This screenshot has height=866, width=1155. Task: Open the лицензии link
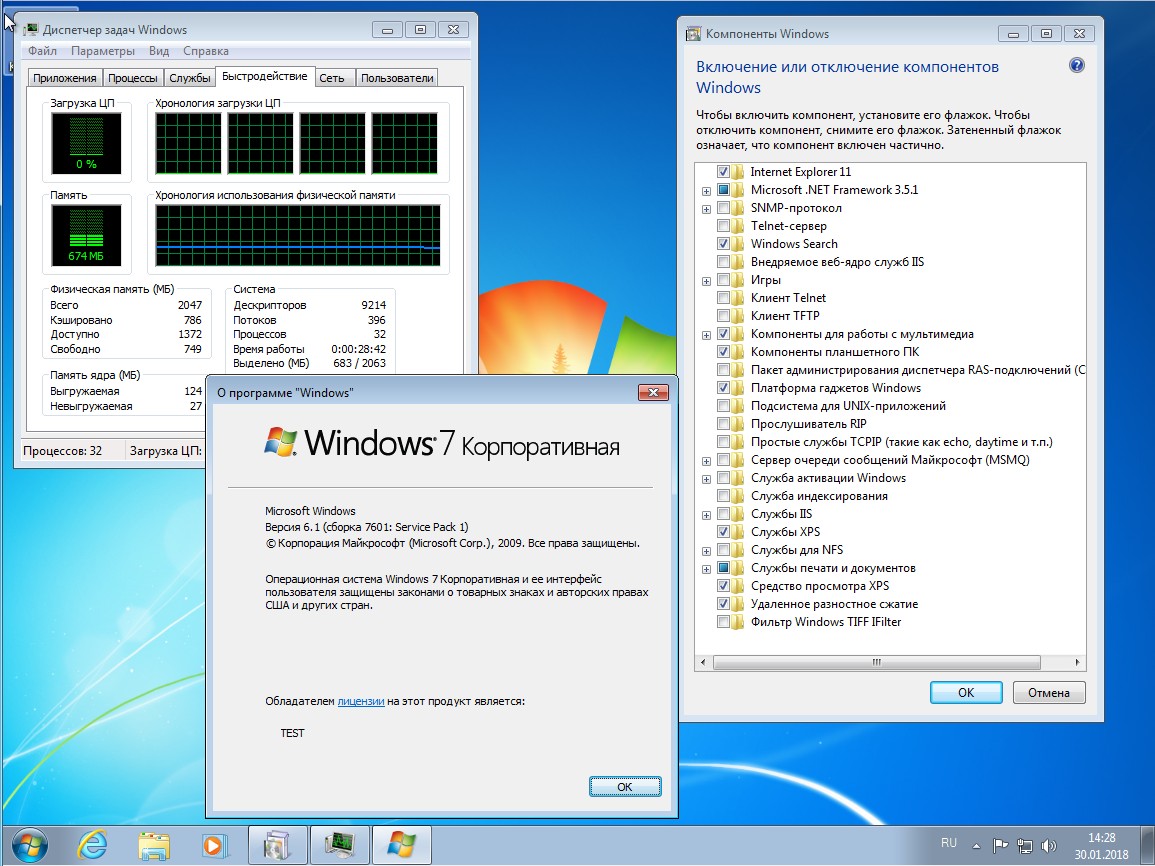[361, 701]
